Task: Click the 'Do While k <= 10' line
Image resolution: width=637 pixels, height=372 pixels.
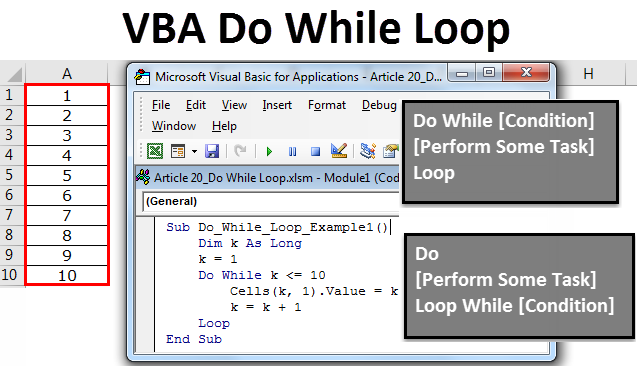Action: pyautogui.click(x=262, y=275)
